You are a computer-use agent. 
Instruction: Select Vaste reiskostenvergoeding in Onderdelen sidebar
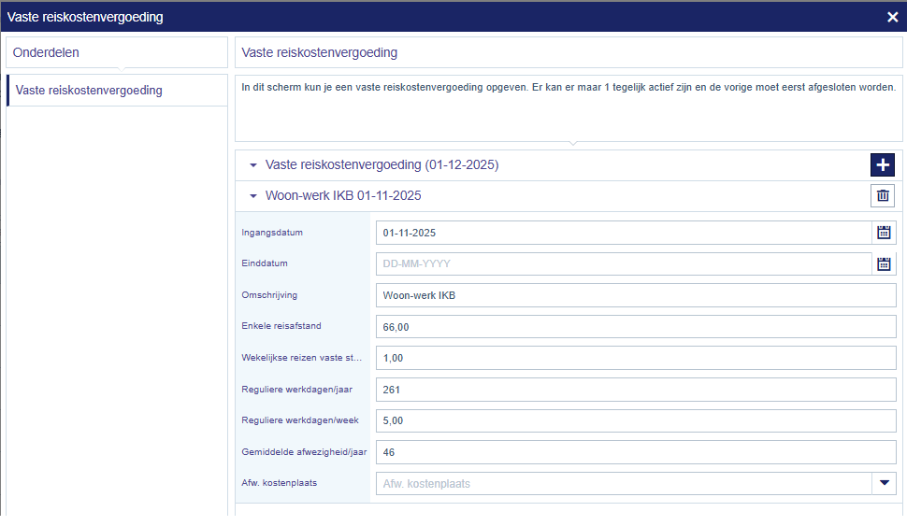tap(117, 90)
